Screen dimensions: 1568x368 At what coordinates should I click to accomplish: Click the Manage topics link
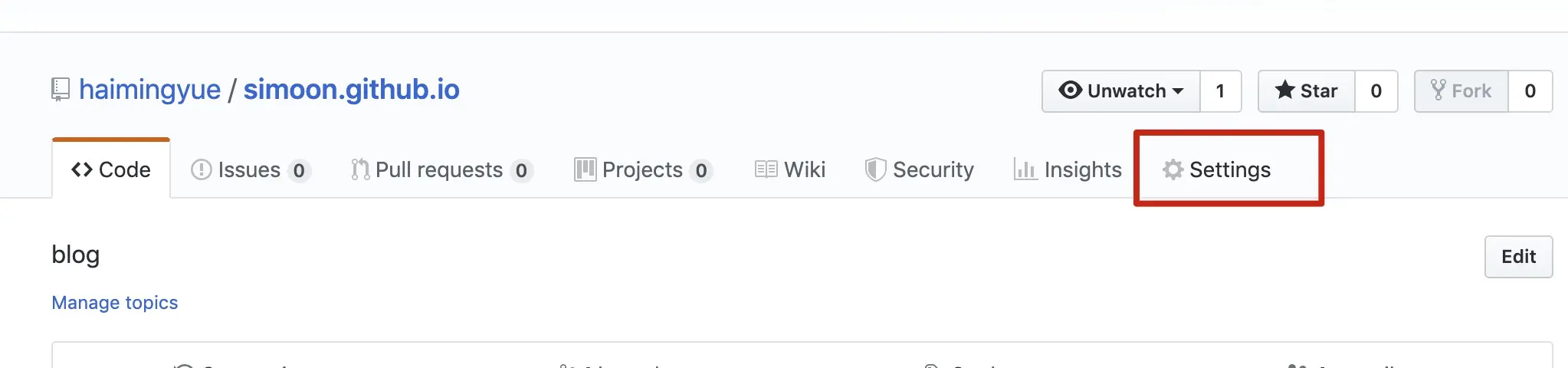coord(114,303)
